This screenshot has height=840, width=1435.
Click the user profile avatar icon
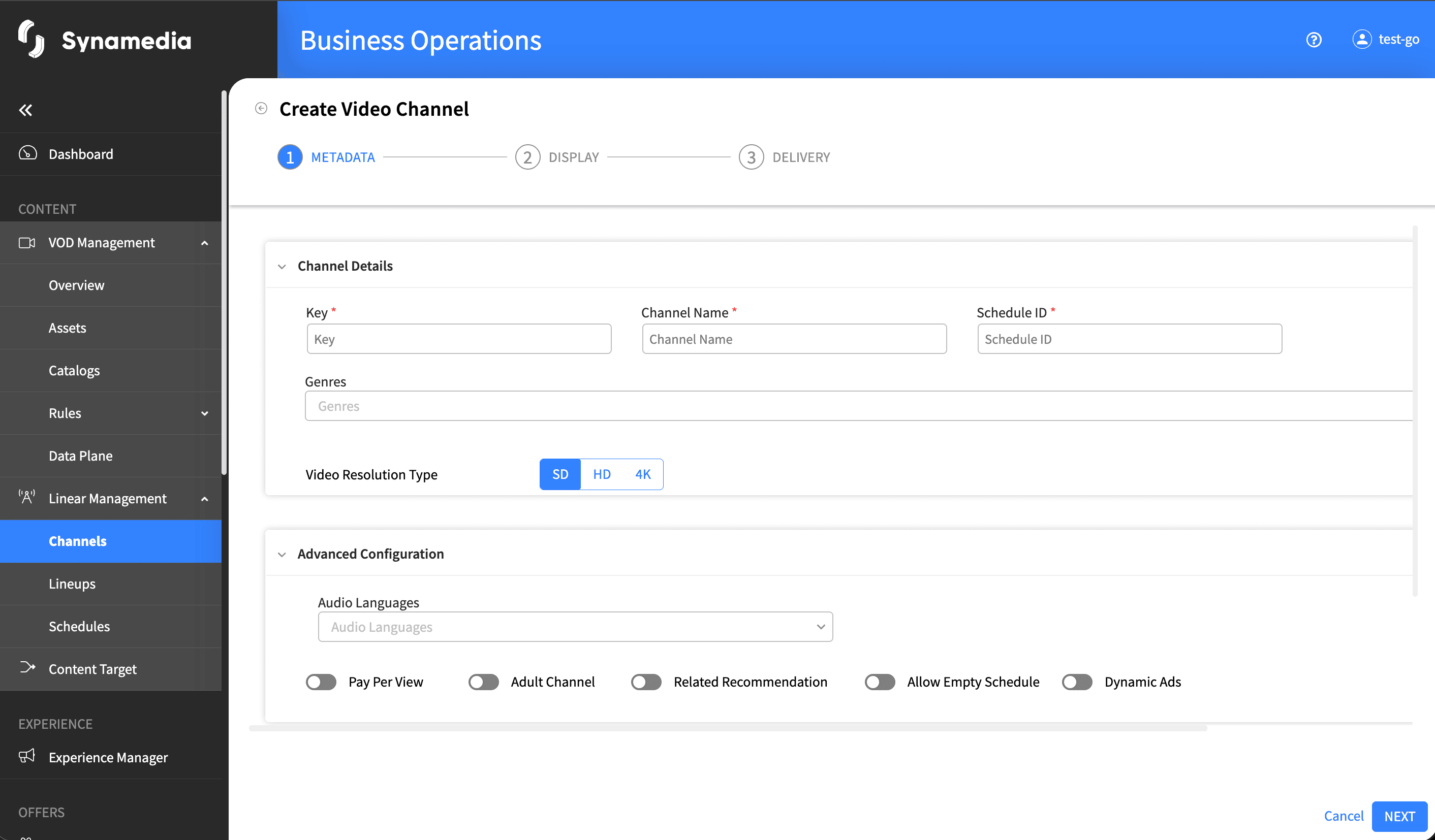click(x=1361, y=39)
